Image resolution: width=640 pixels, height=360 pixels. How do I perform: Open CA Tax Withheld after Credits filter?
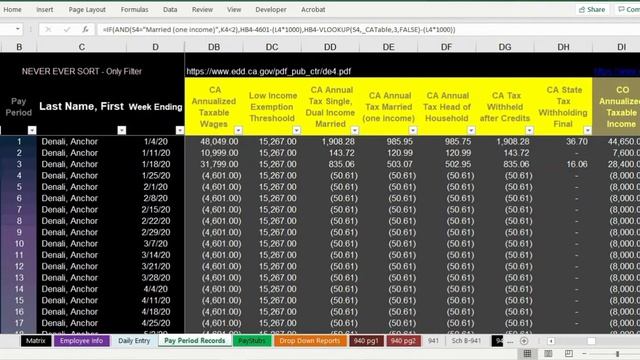tap(529, 130)
